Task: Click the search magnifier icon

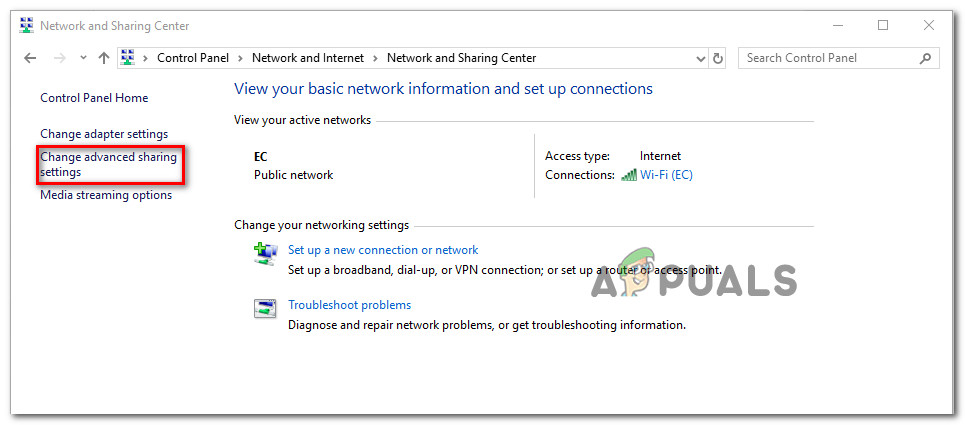Action: point(927,58)
